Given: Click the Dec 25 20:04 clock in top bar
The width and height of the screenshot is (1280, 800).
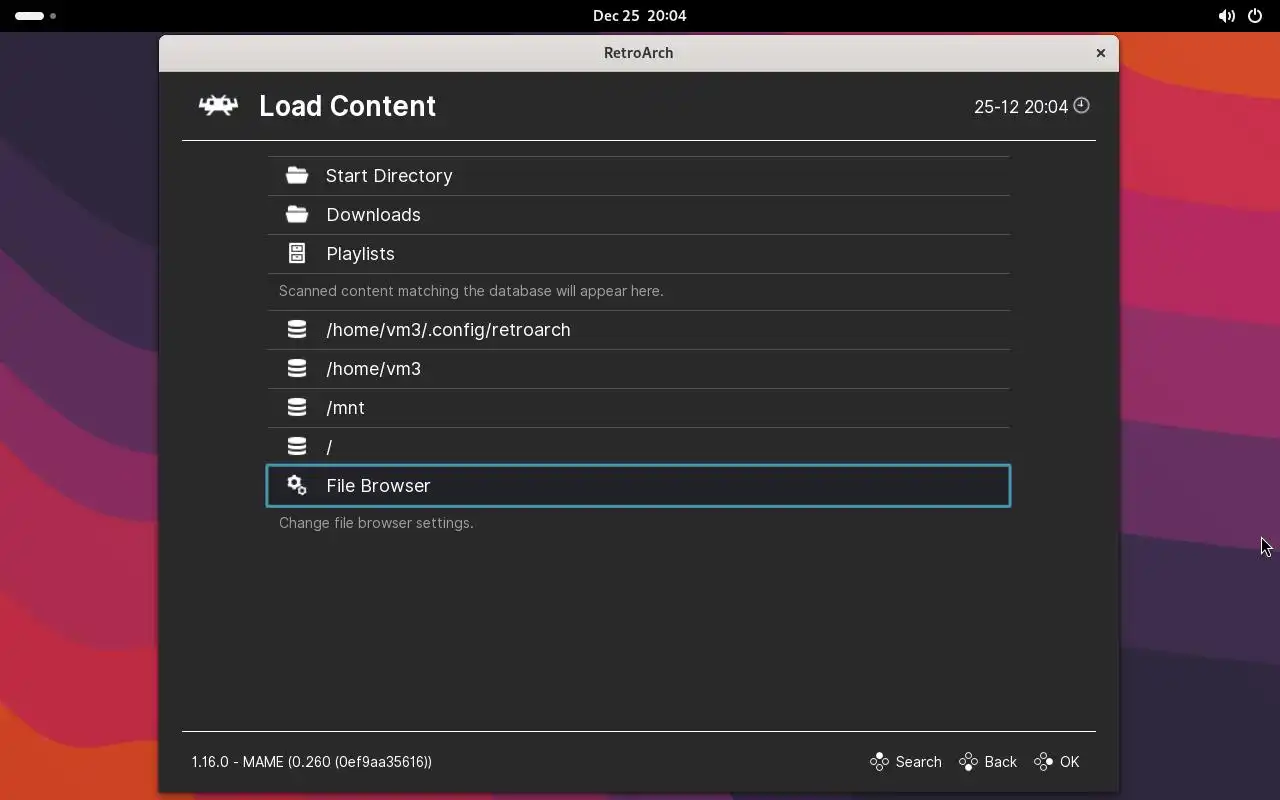Looking at the screenshot, I should coord(639,16).
